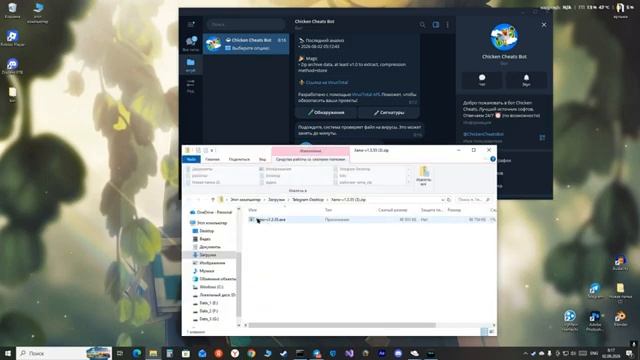This screenshot has height=360, width=640.
Task: Open Visual Studio from the taskbar
Action: 349,353
